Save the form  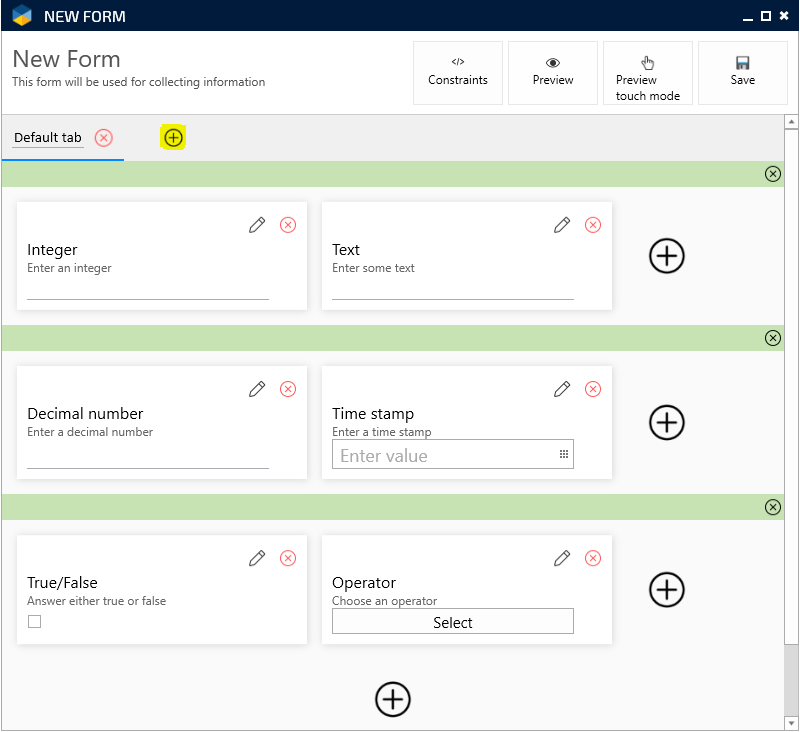point(743,73)
